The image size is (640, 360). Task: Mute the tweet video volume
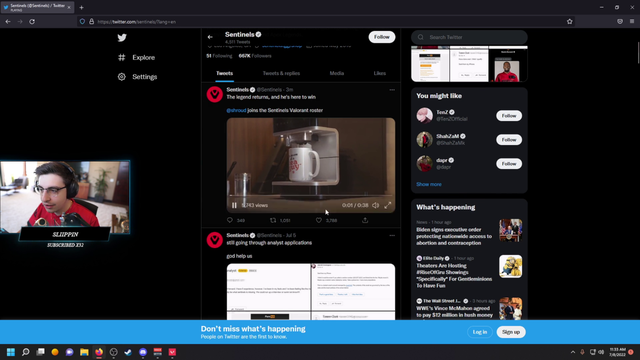(x=376, y=205)
